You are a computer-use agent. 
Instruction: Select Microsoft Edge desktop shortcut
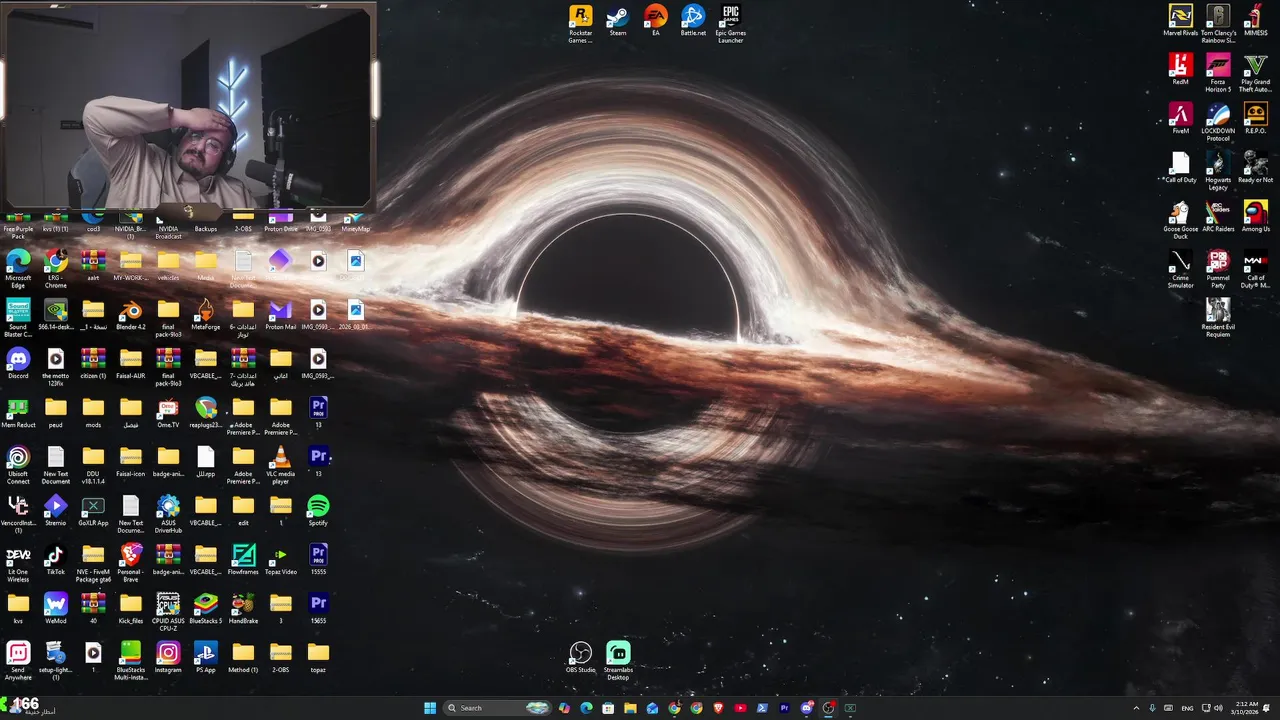tap(18, 268)
